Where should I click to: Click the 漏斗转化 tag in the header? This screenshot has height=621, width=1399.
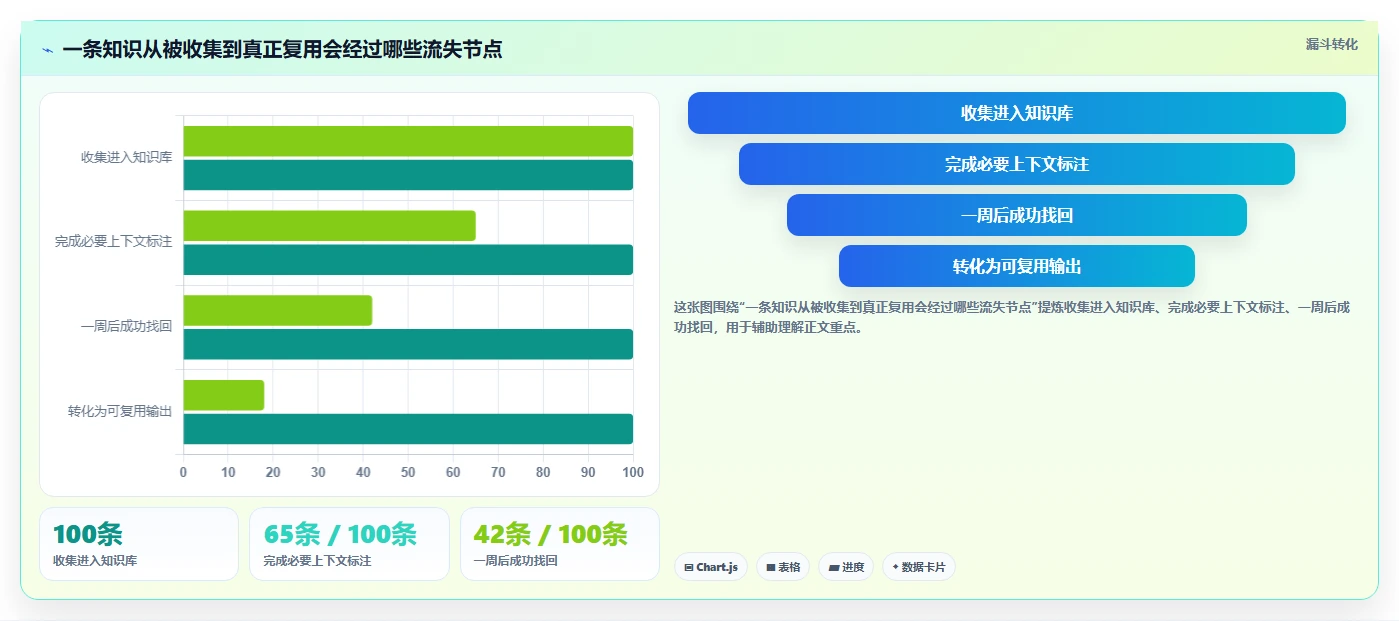1331,44
